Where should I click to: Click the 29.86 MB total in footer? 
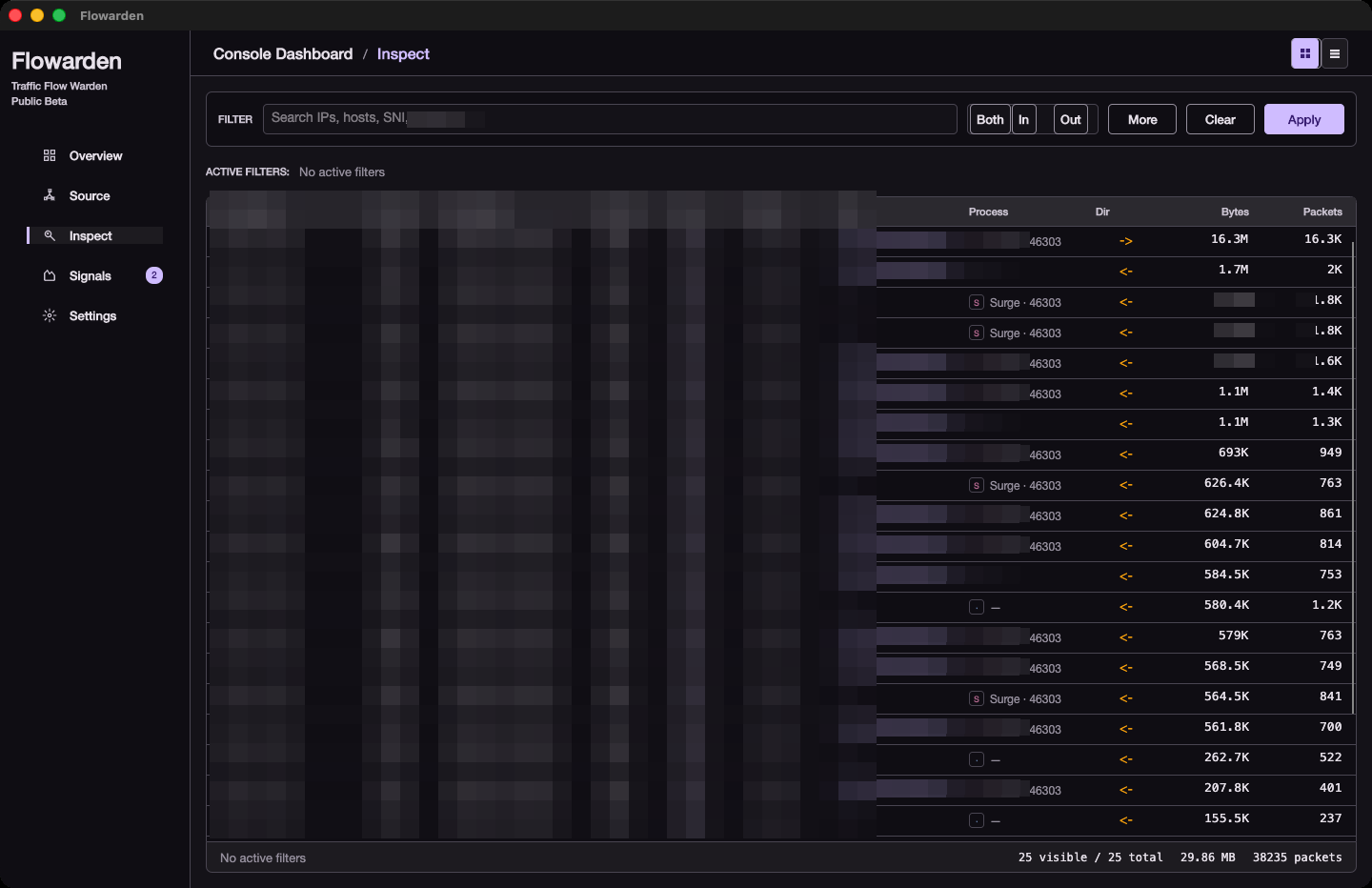[x=1207, y=858]
